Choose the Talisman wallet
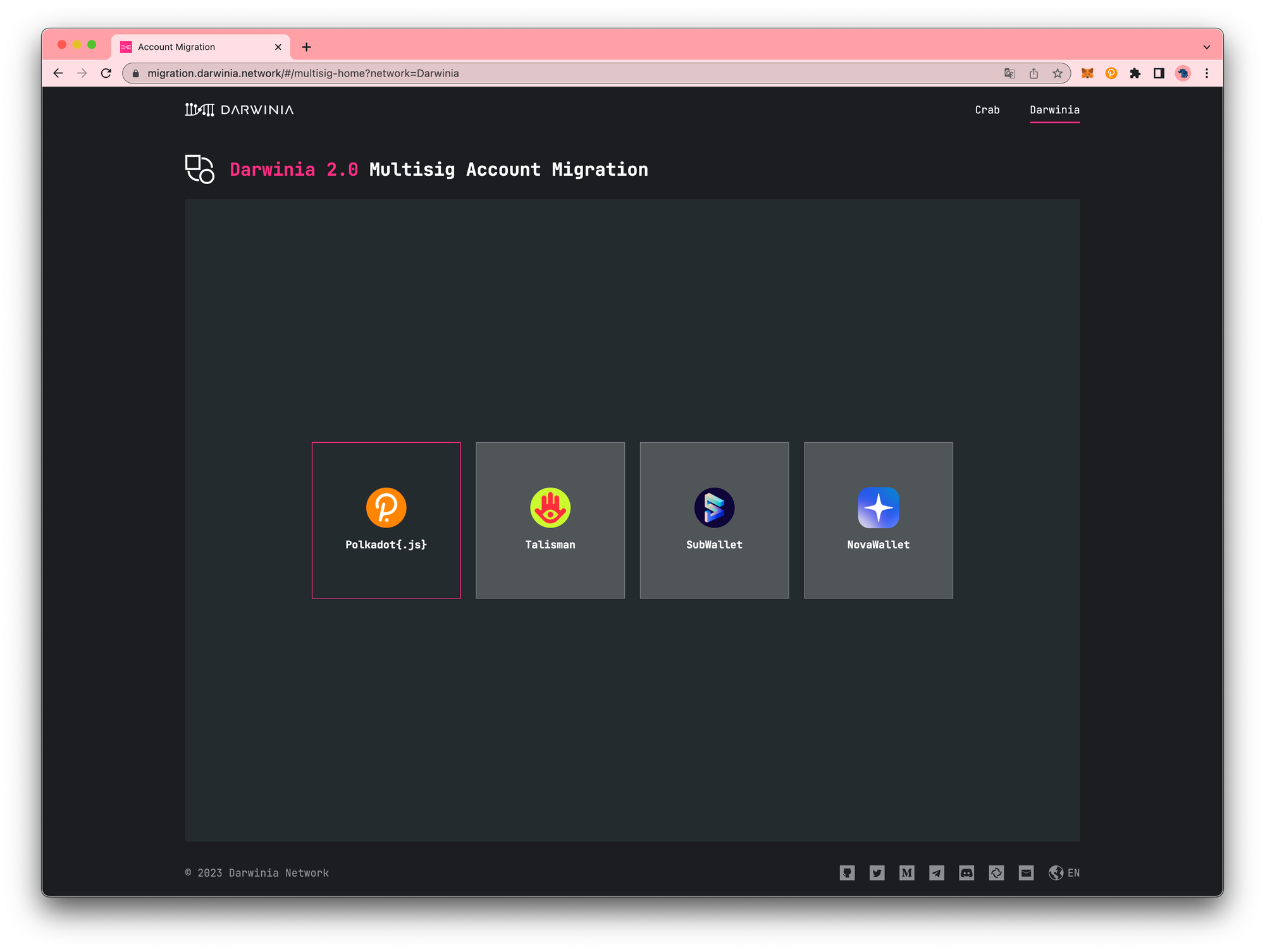Image resolution: width=1265 pixels, height=952 pixels. (x=550, y=520)
